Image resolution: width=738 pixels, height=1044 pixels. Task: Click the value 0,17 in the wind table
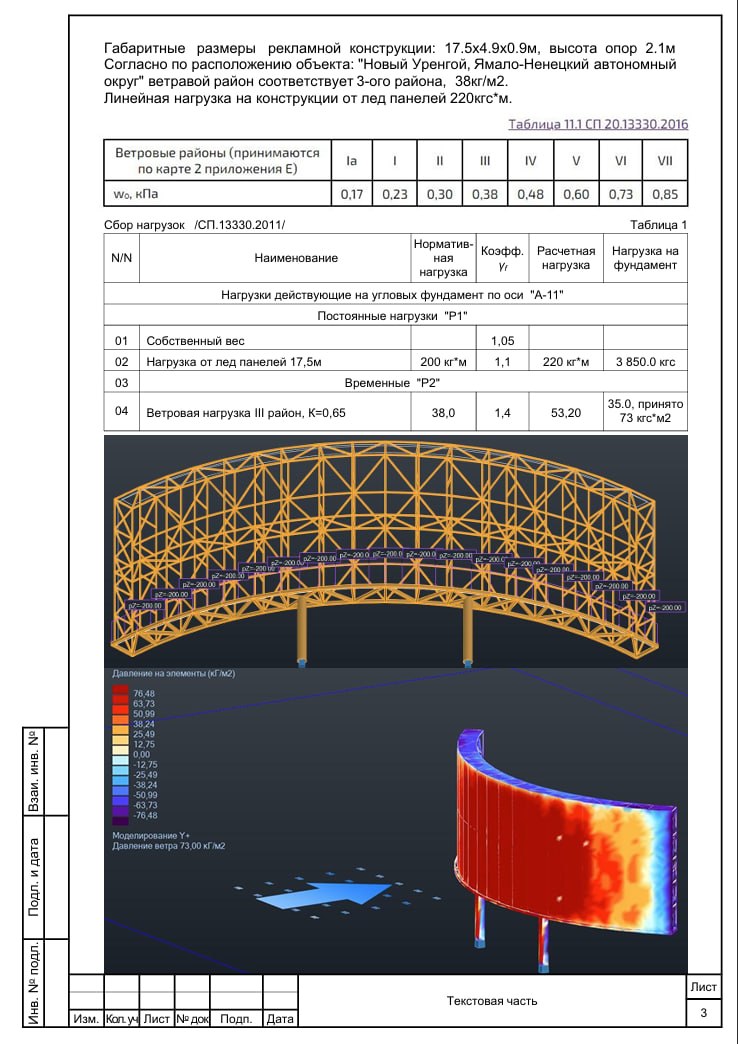(x=352, y=194)
